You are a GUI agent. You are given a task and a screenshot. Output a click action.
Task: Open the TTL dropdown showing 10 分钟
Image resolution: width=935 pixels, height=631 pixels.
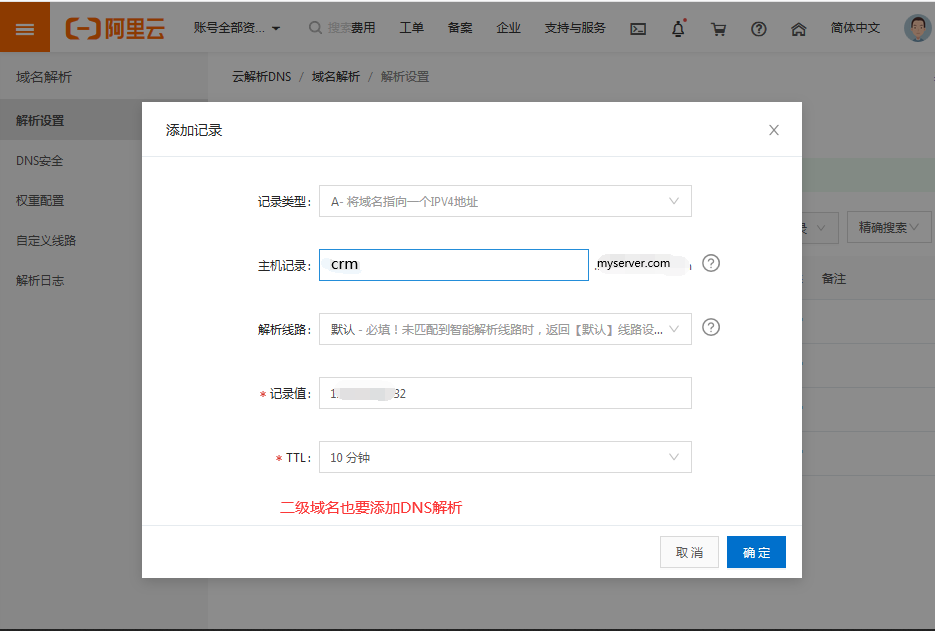point(505,458)
